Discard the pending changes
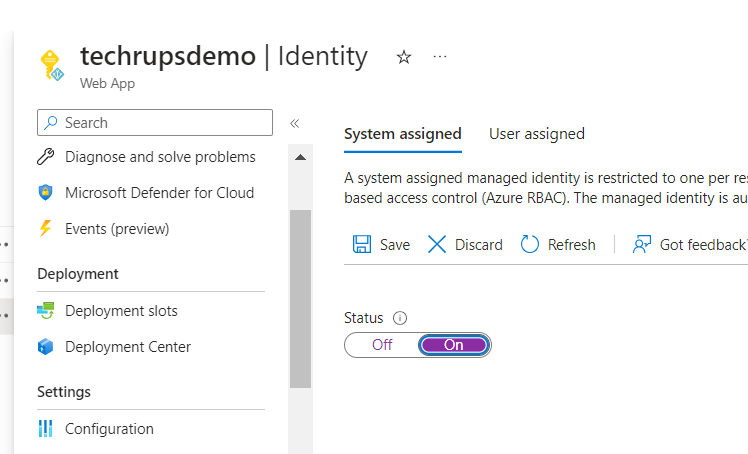748x454 pixels. pos(465,245)
